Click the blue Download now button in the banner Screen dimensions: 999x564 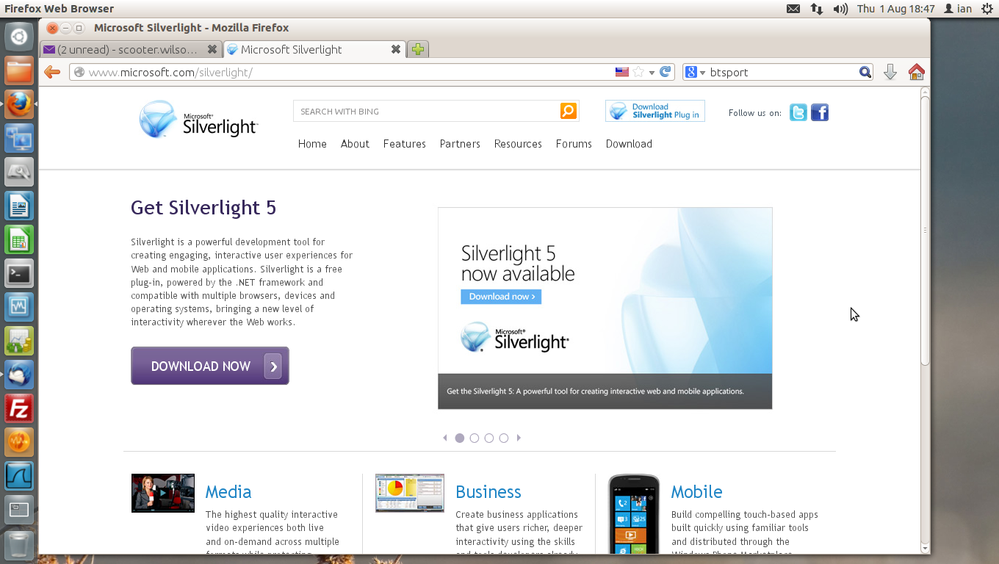501,296
